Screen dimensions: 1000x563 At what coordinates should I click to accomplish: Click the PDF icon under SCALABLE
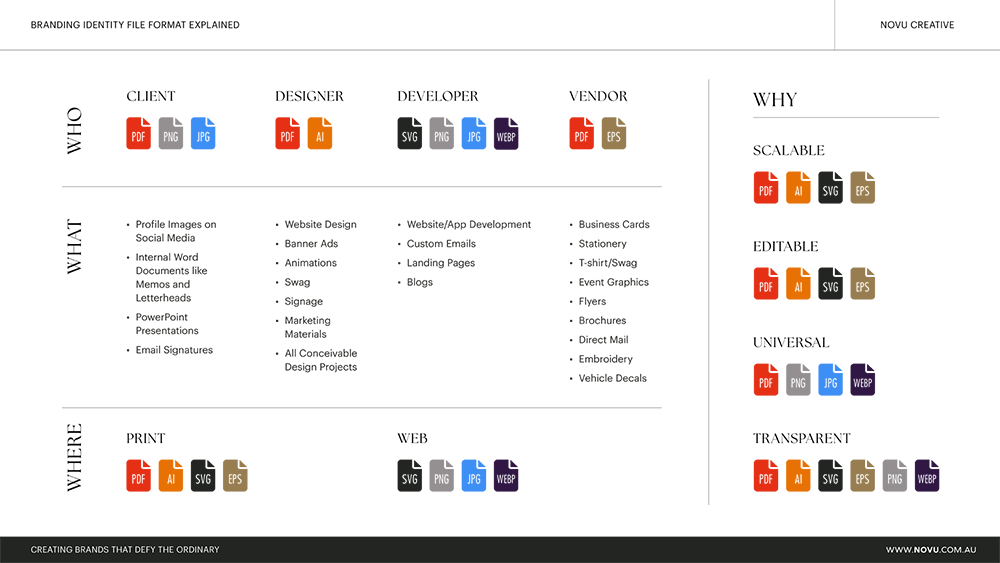click(x=766, y=187)
